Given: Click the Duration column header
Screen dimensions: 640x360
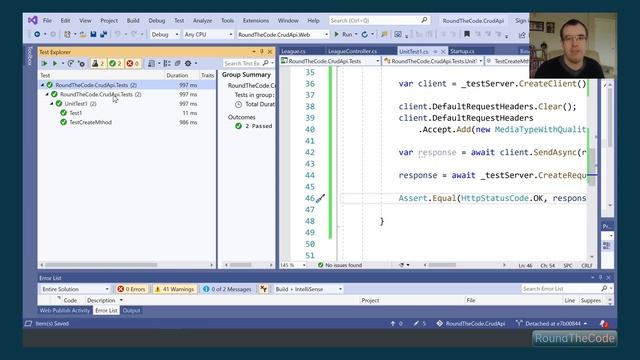Looking at the screenshot, I should [x=177, y=76].
